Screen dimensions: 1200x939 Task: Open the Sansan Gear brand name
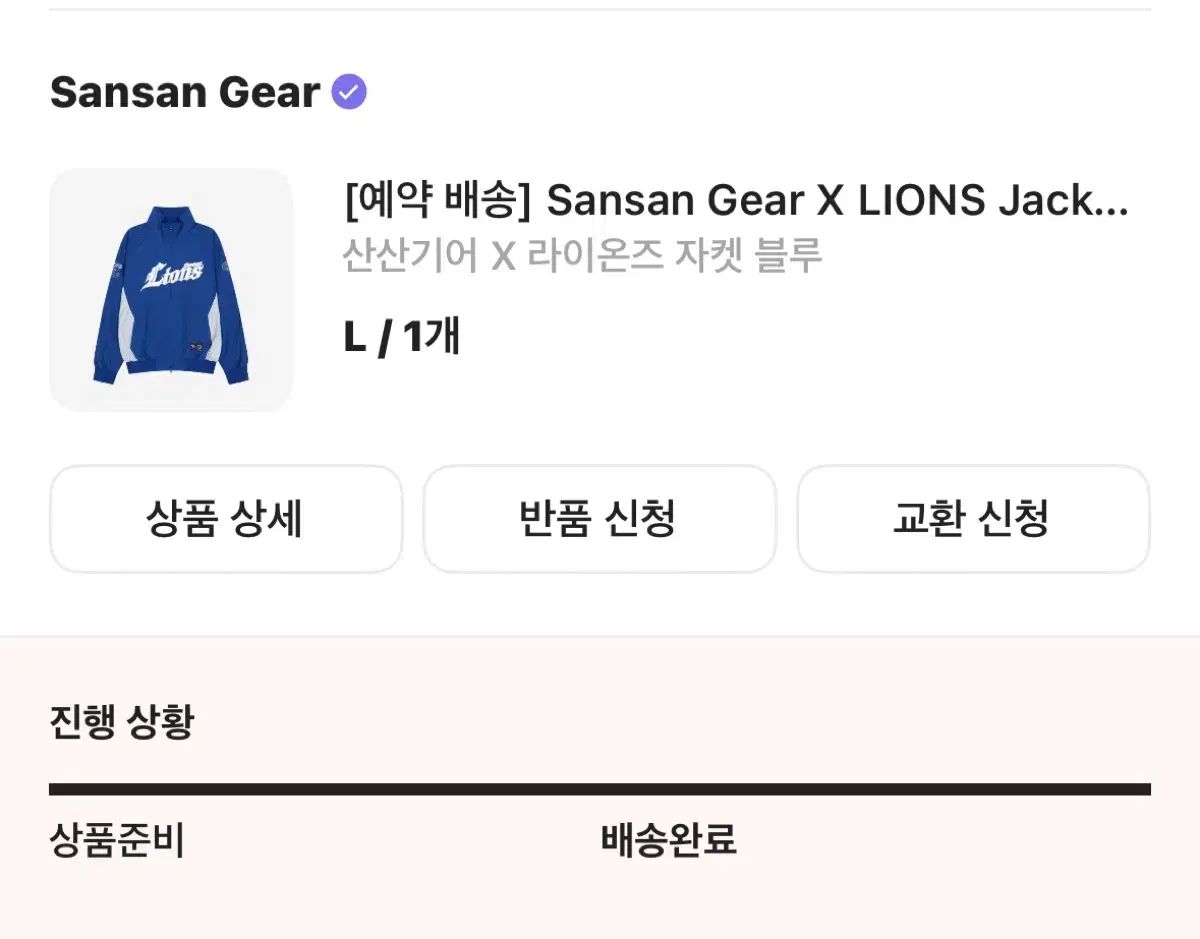(x=185, y=93)
